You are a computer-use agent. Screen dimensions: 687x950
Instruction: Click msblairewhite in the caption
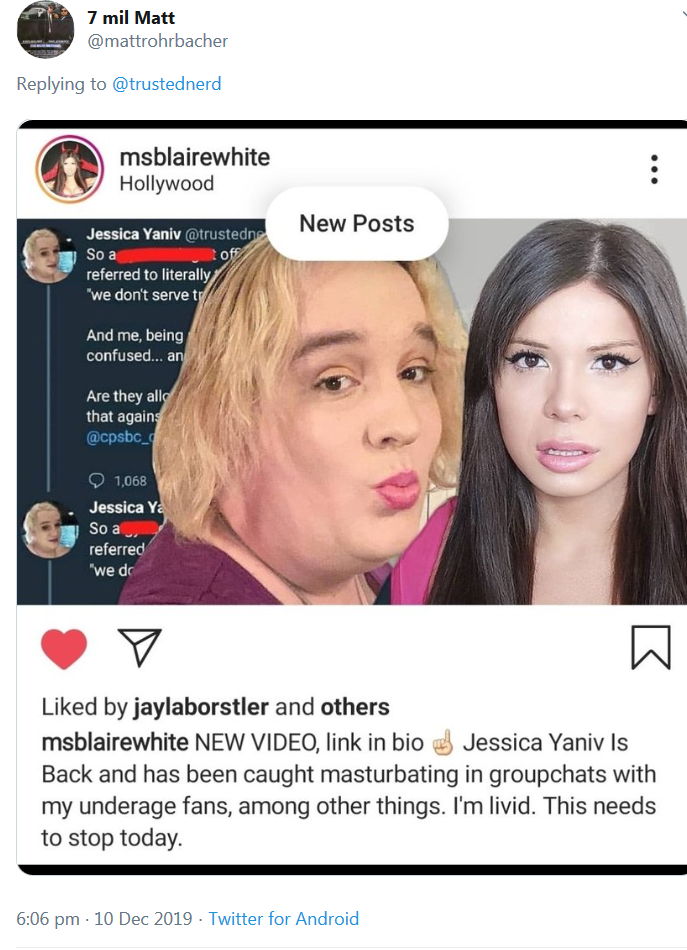[115, 742]
